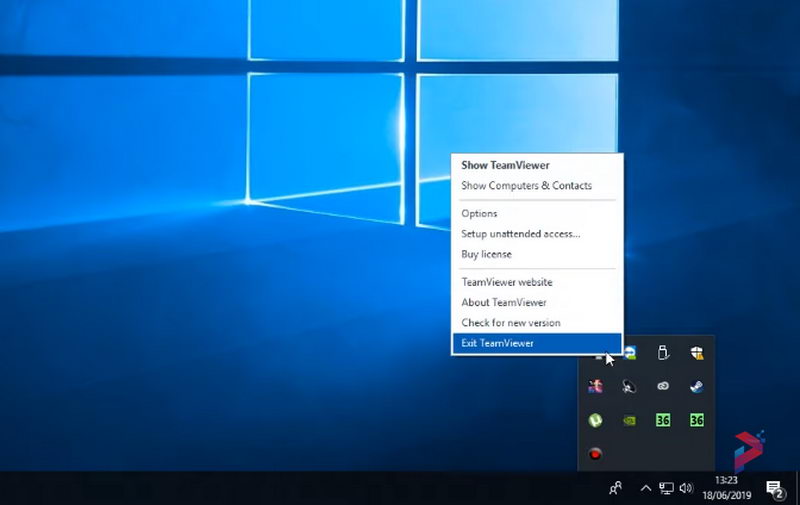The height and width of the screenshot is (505, 800).
Task: Click the NVIDIA tray icon
Action: tap(629, 421)
